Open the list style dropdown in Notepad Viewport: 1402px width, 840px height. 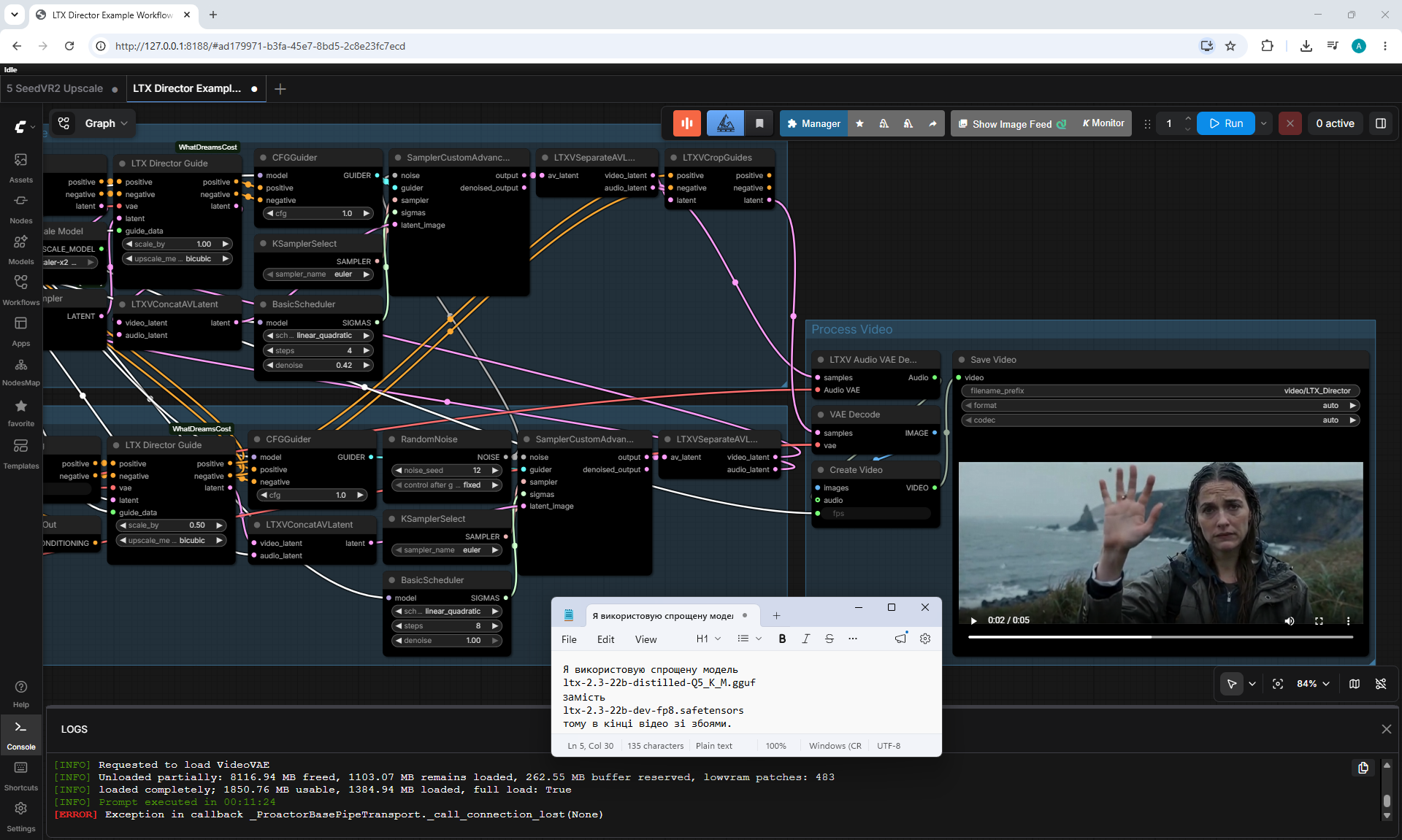click(749, 639)
